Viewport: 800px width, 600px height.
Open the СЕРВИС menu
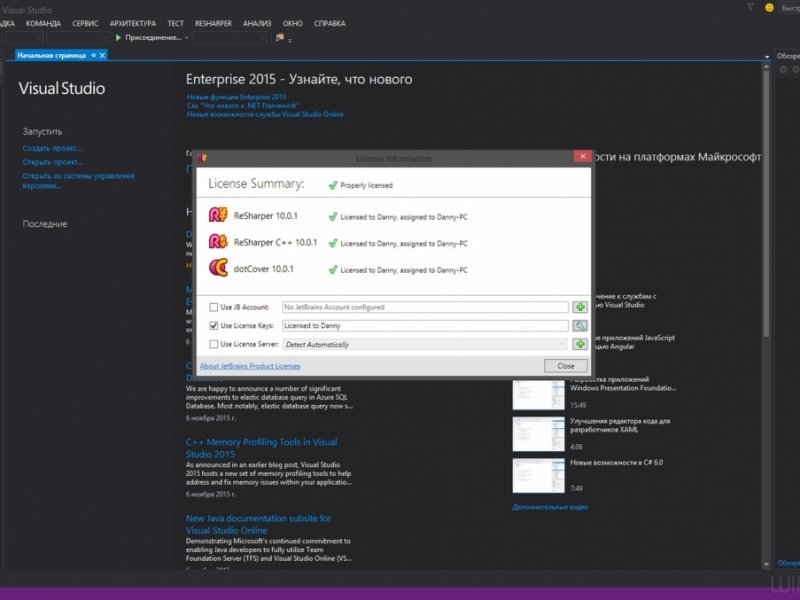[x=85, y=23]
